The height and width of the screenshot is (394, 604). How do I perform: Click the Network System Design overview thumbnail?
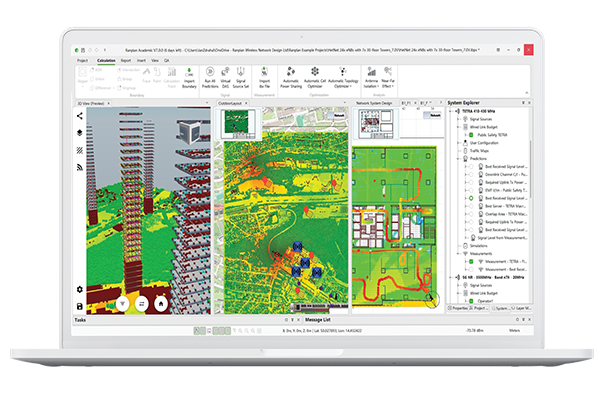376,124
